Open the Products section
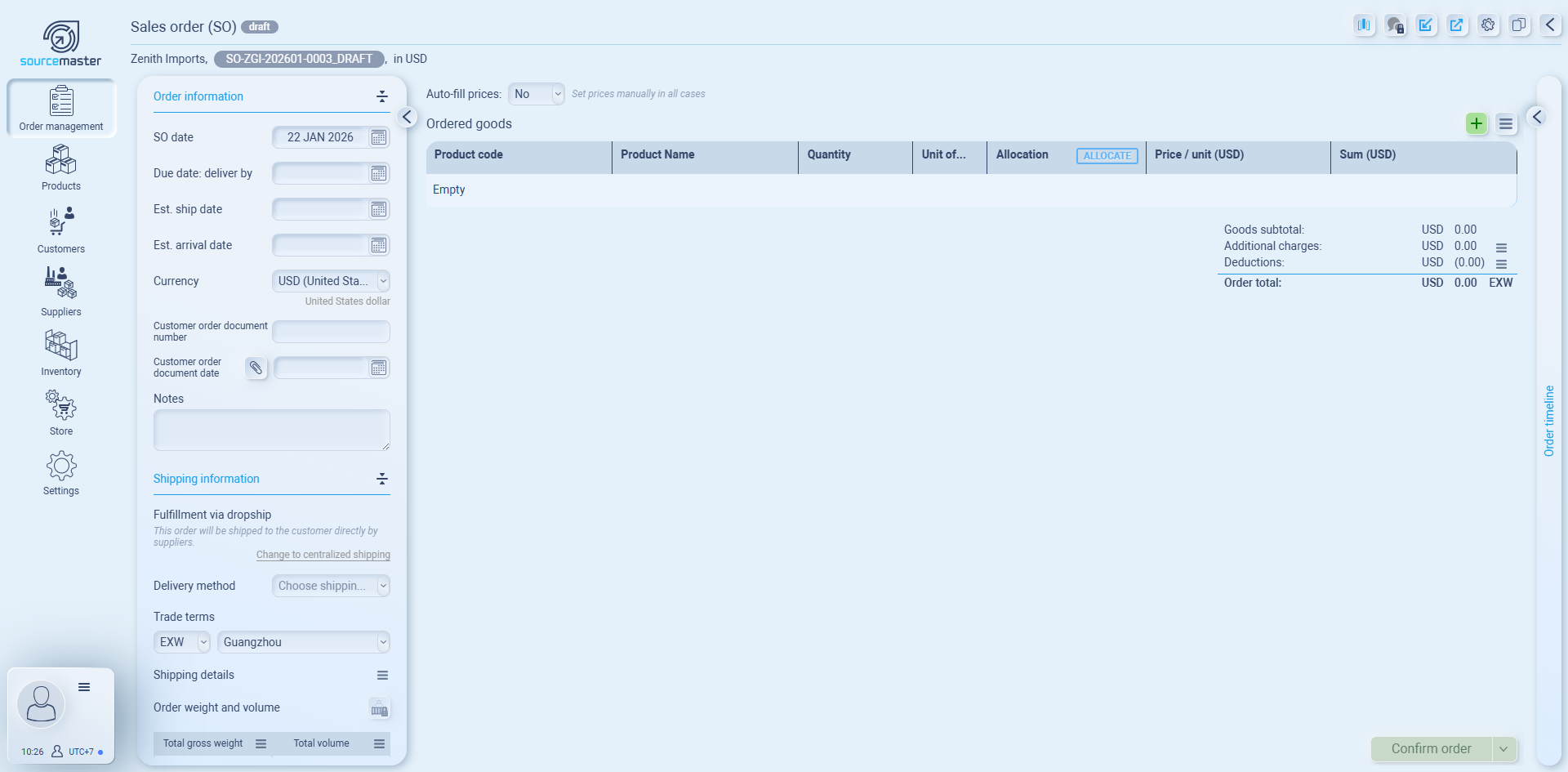Image resolution: width=1568 pixels, height=772 pixels. click(x=61, y=167)
